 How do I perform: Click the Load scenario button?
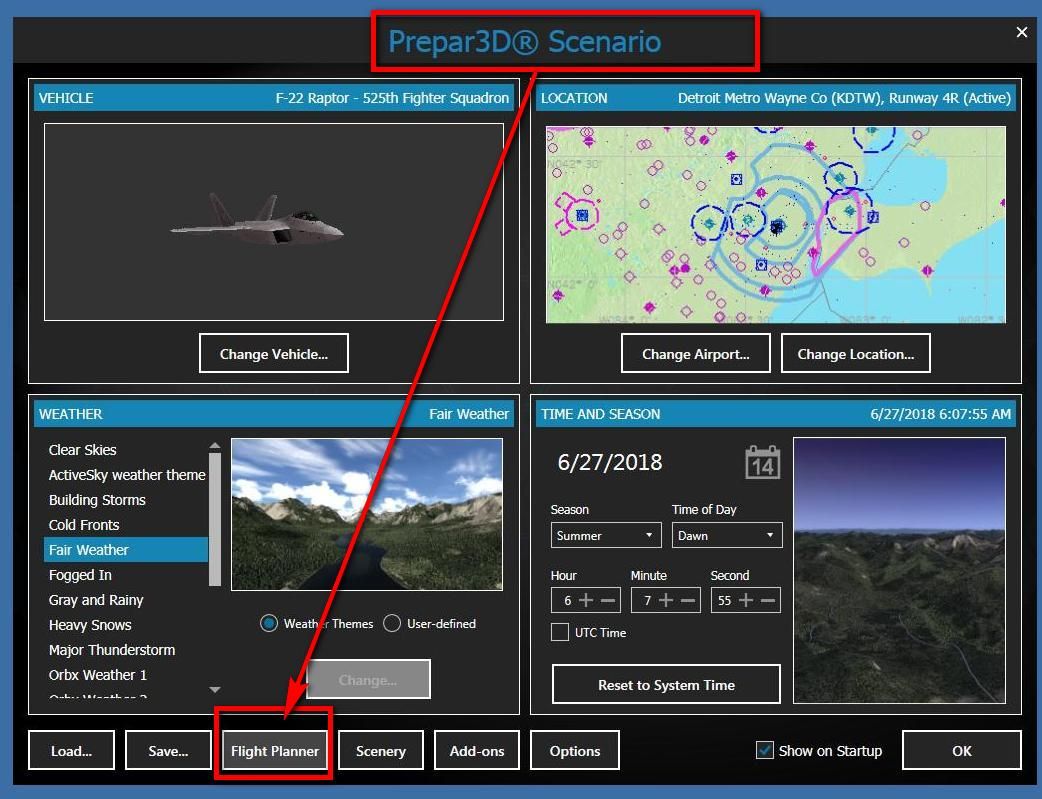72,750
